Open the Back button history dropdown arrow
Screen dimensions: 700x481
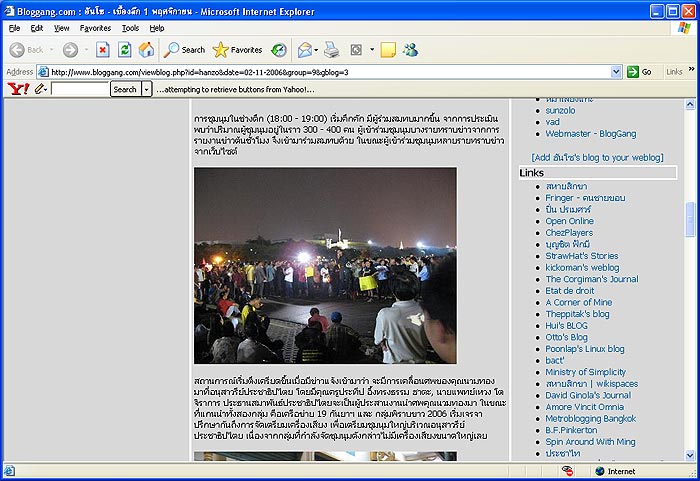click(51, 50)
